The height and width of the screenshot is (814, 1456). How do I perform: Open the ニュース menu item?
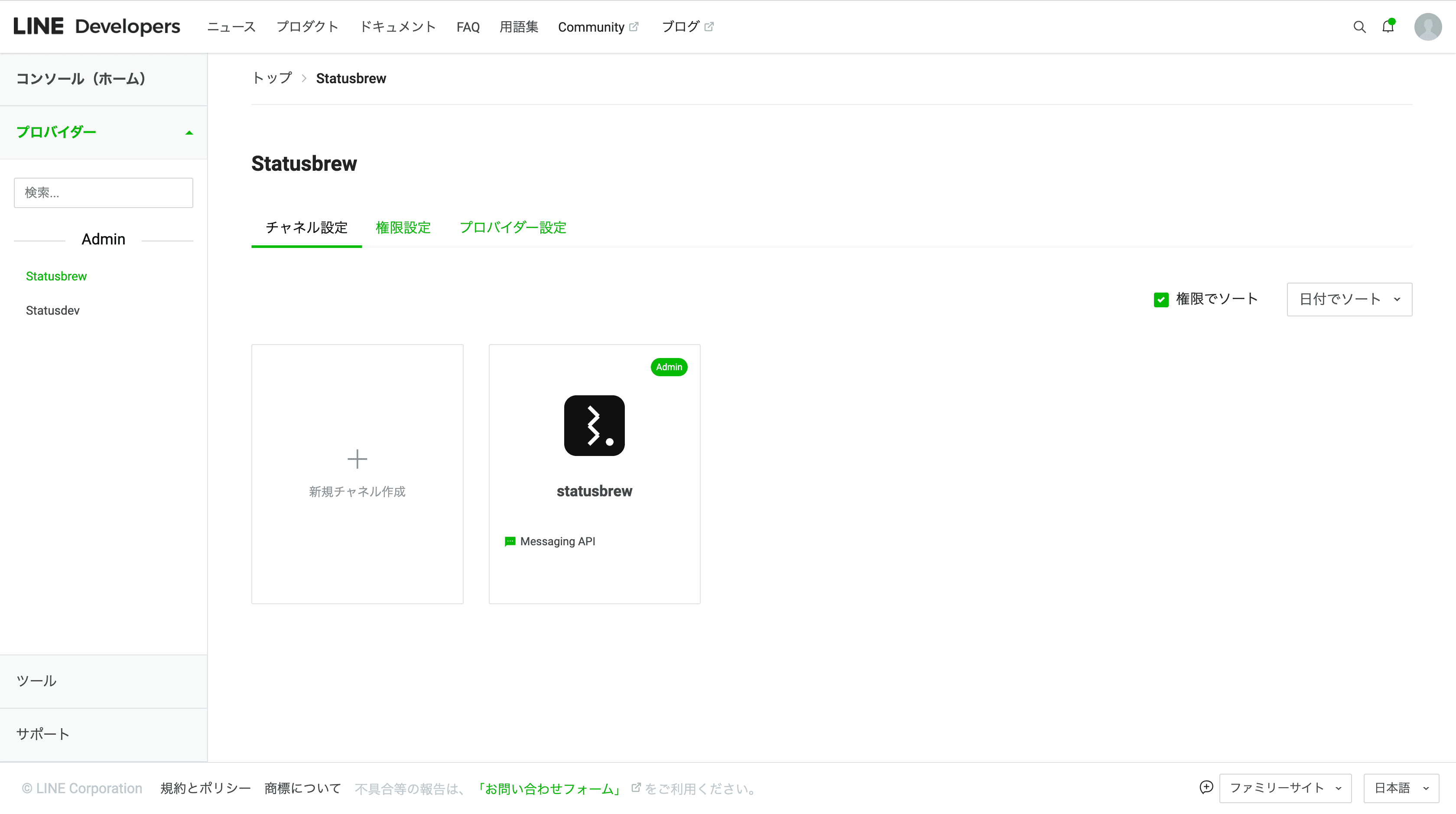231,26
